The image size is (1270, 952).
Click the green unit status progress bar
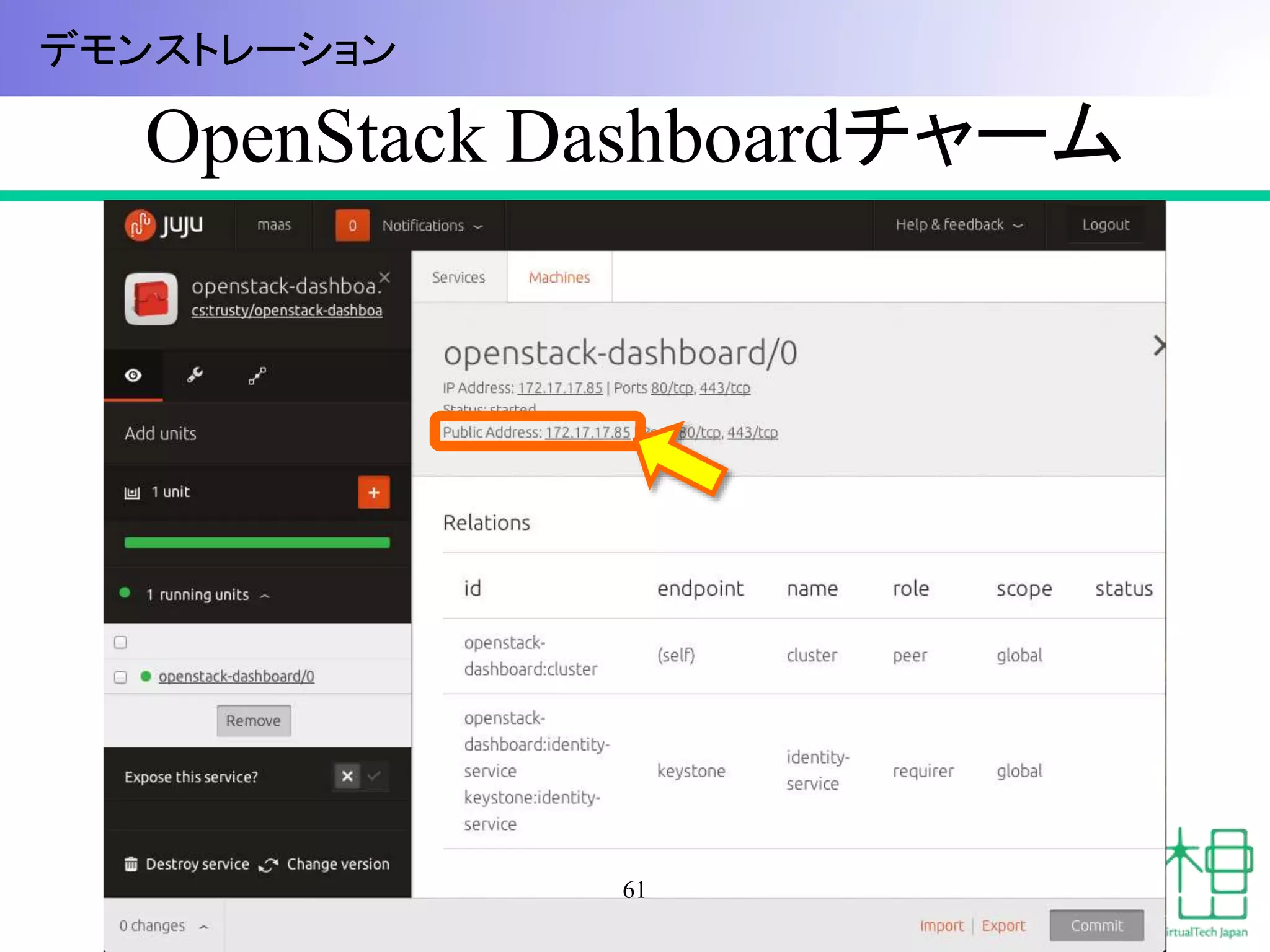point(257,542)
